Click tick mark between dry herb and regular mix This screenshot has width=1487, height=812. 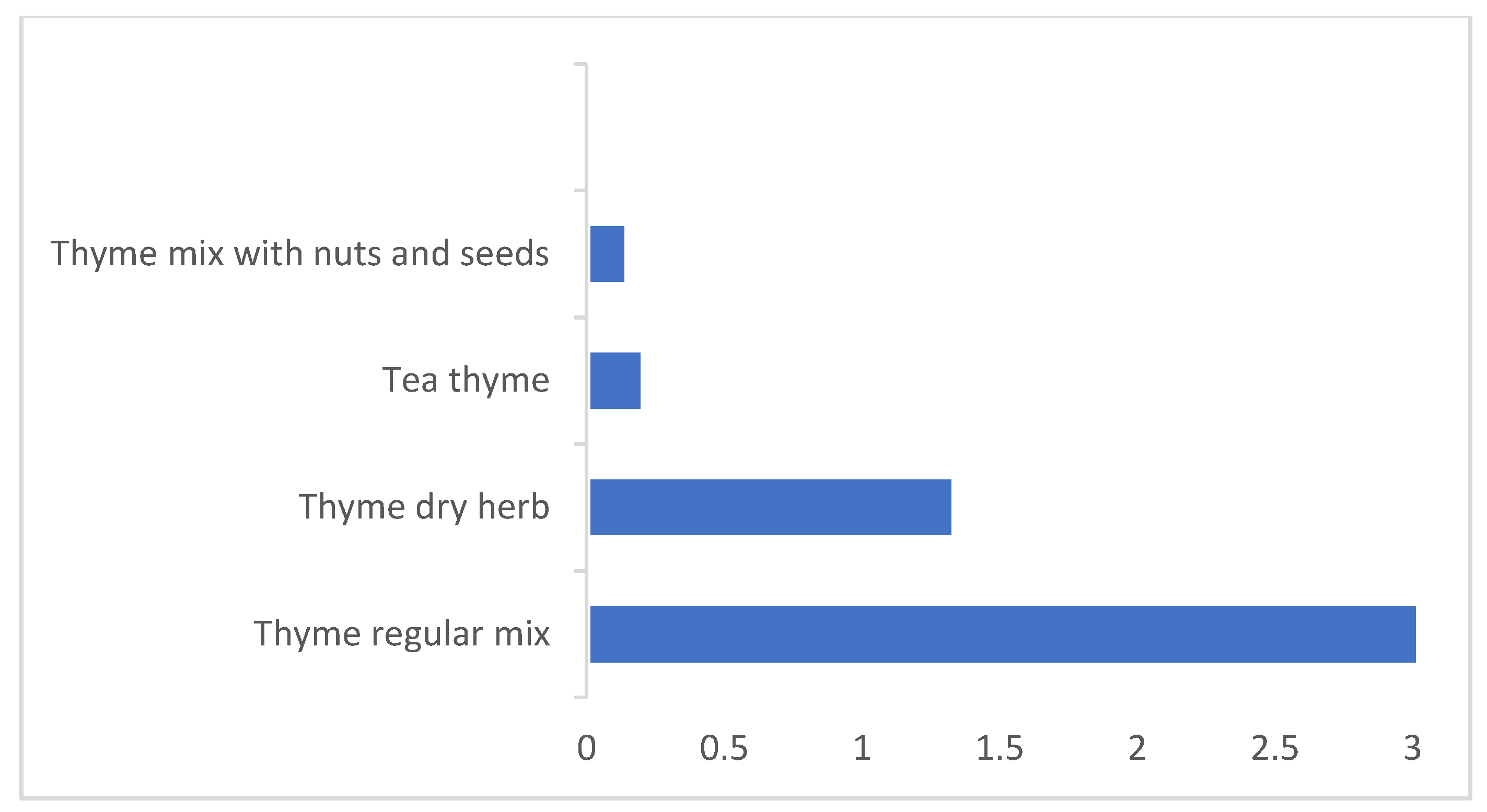point(579,571)
